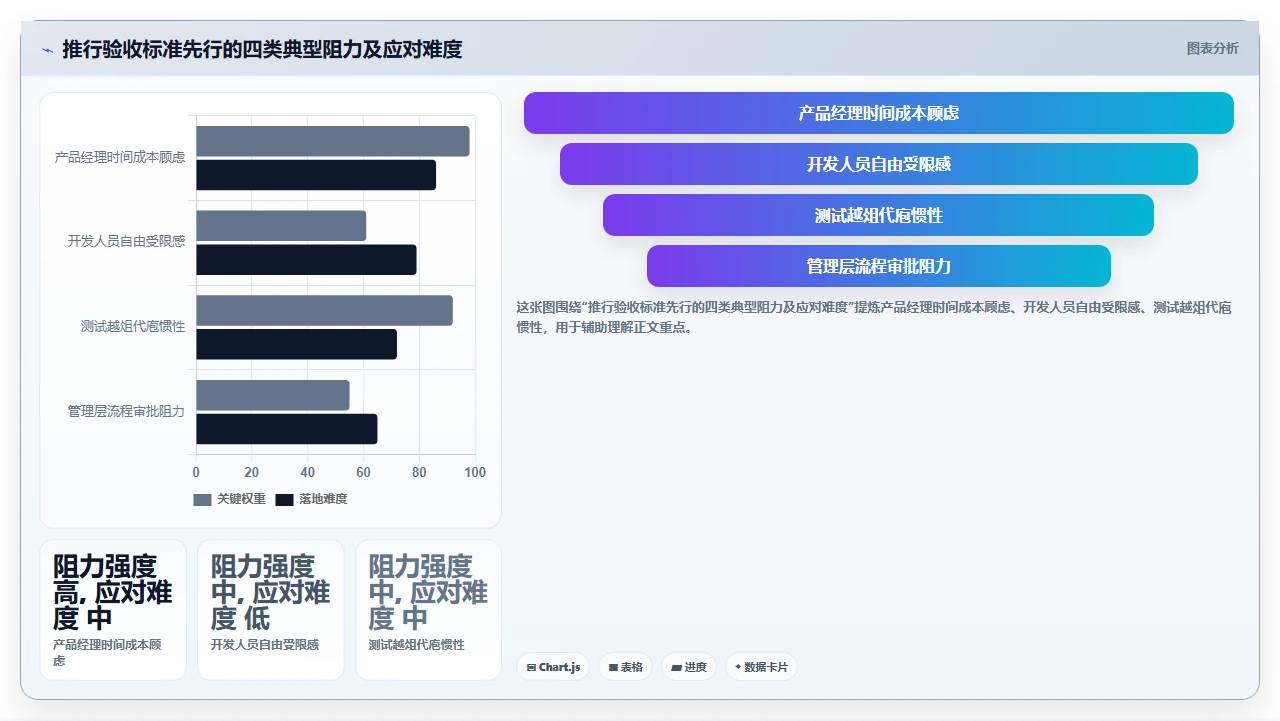1280x721 pixels.
Task: Click dark 落地难度 bar for 开发人员自由受限感
Action: pyautogui.click(x=306, y=260)
